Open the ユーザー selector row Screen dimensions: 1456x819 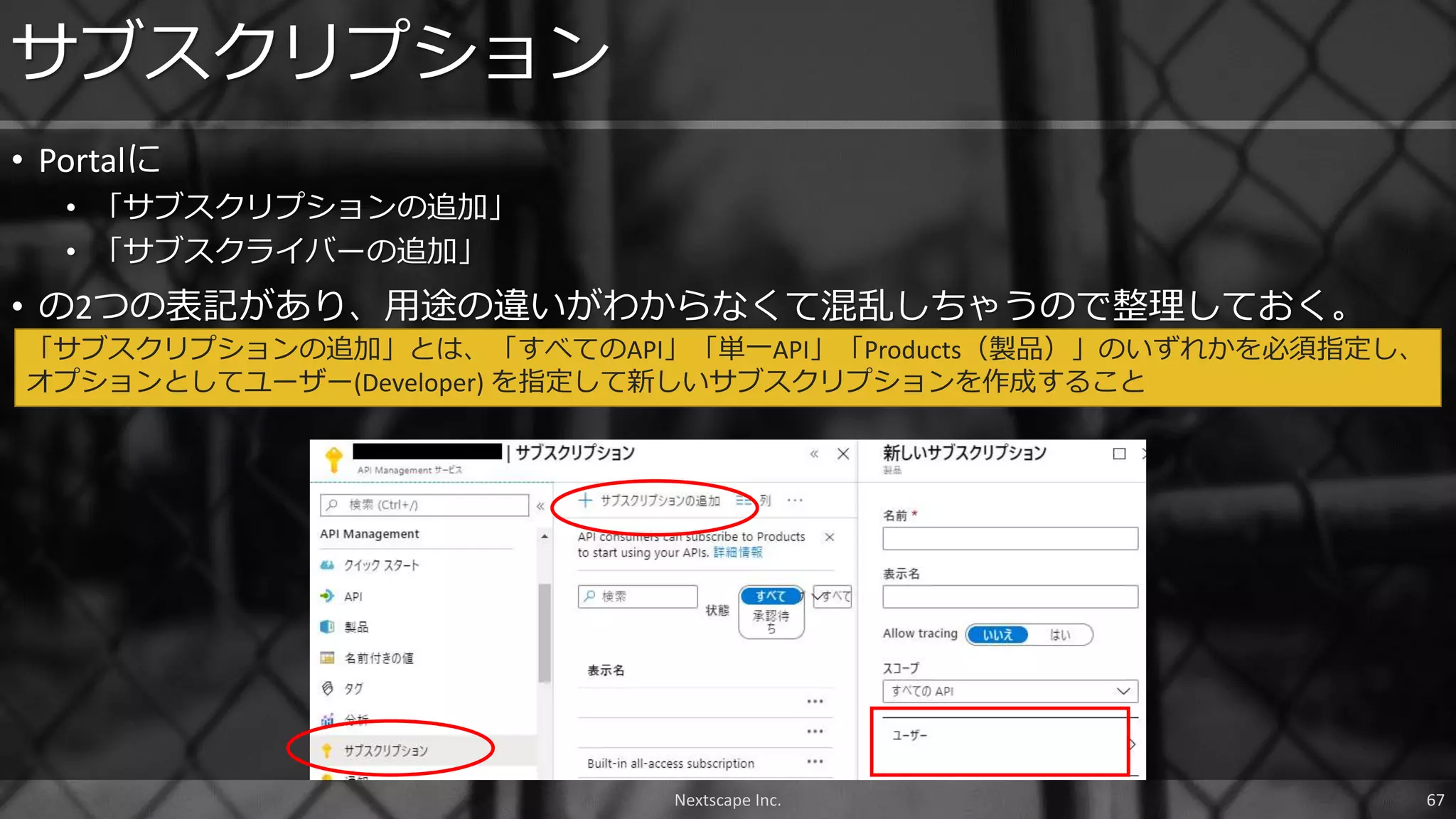coord(1010,745)
